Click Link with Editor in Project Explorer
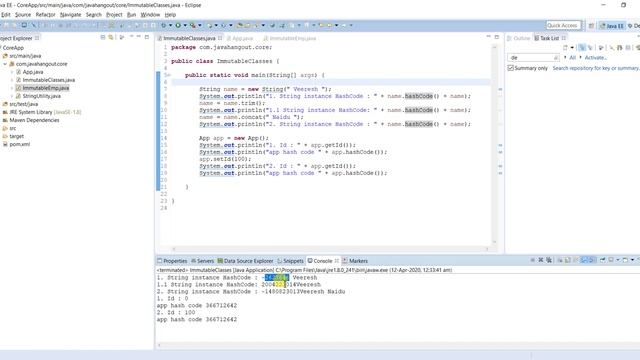 pos(111,37)
